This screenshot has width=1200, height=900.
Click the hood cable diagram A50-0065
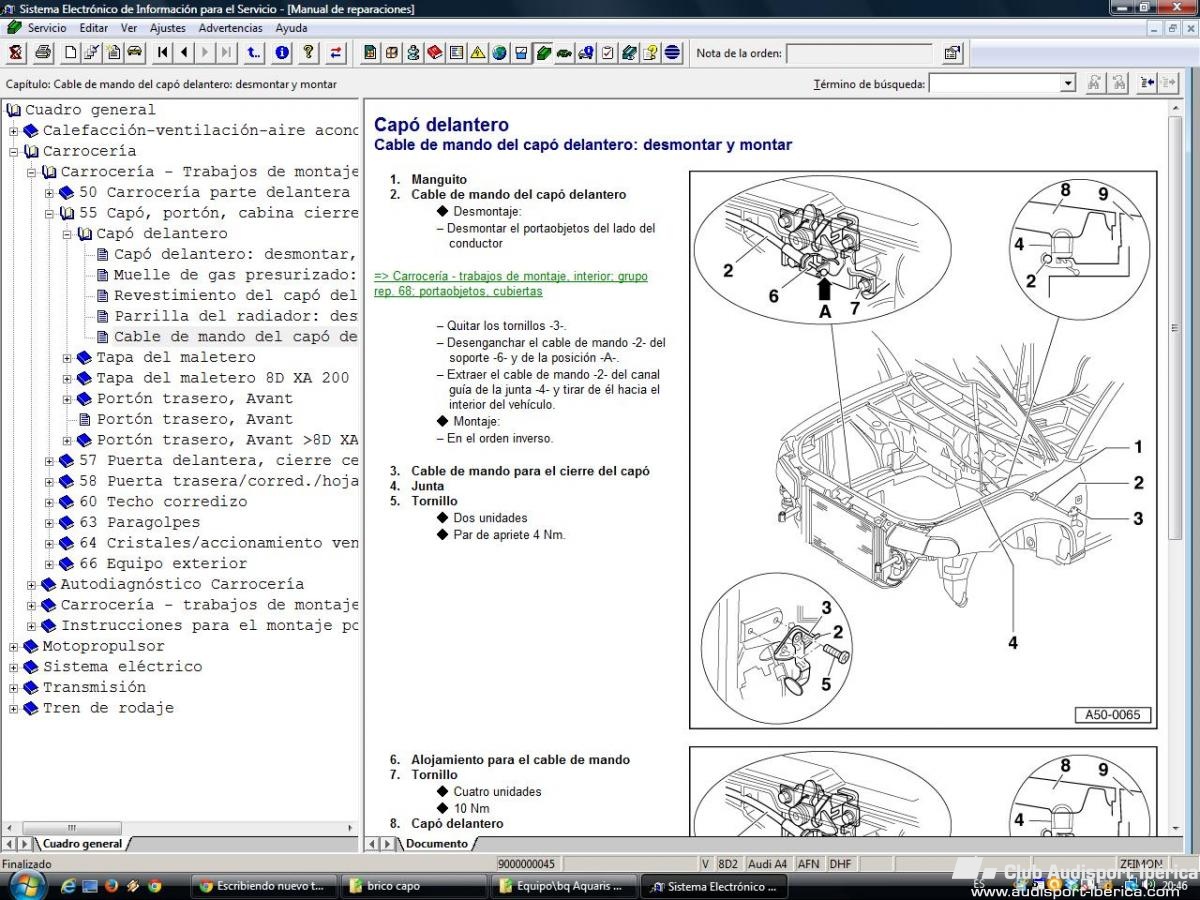click(x=923, y=449)
